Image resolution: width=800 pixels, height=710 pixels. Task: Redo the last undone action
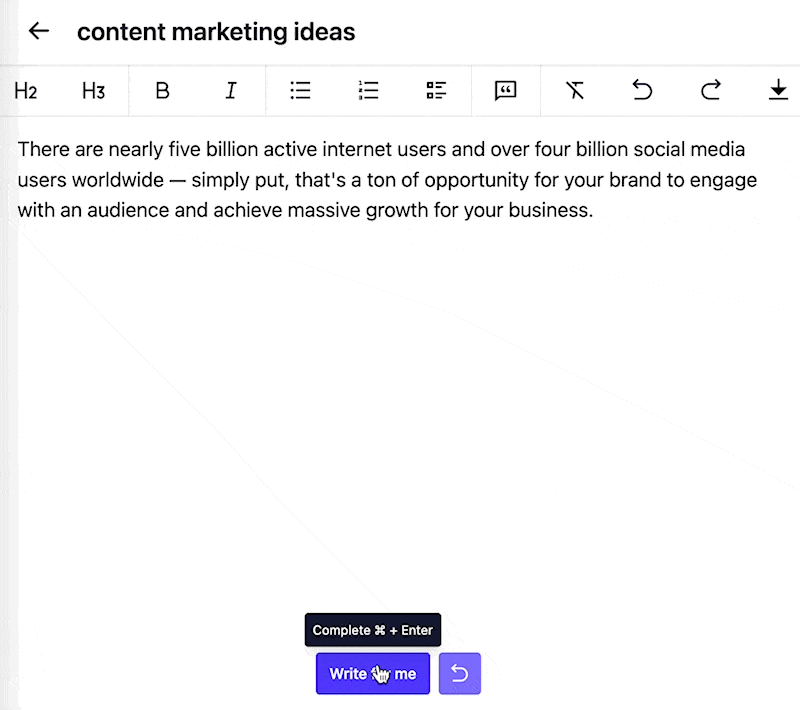point(710,91)
